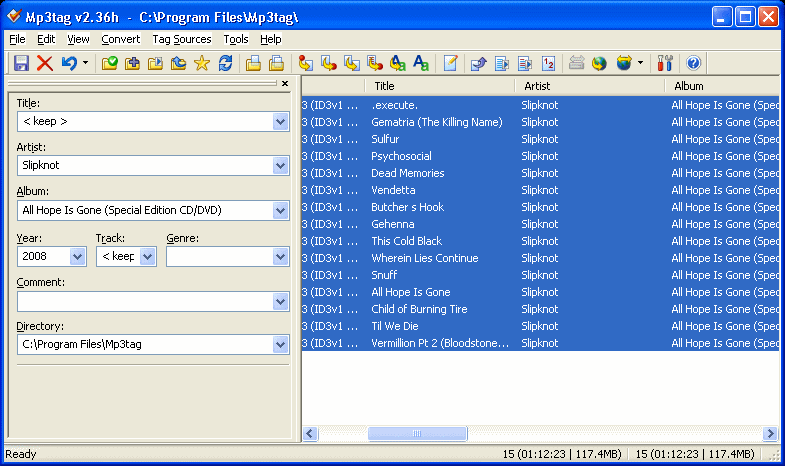The image size is (785, 466).
Task: Expand the Artist field dropdown arrow
Action: click(280, 166)
